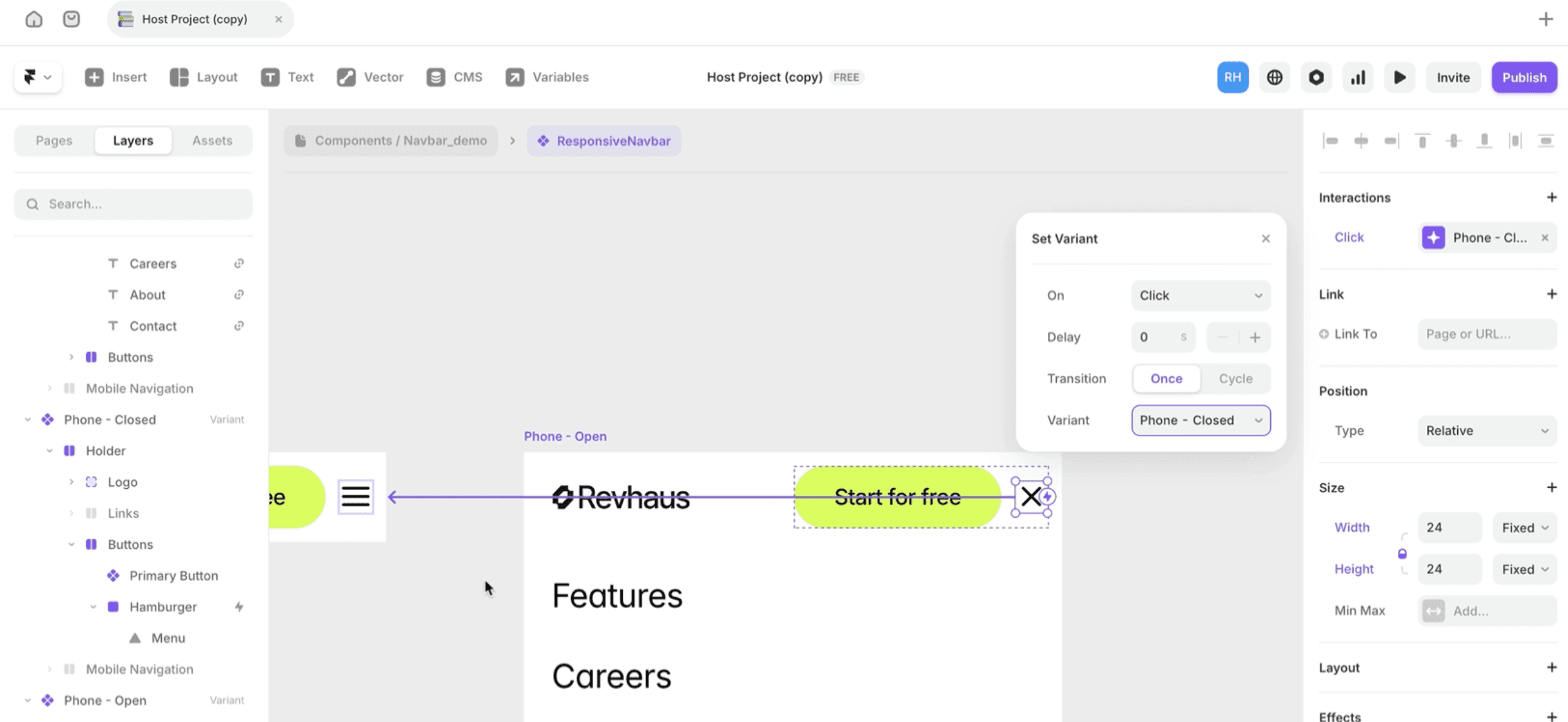Switch to the Assets tab
Screen dimensions: 1568x722
[x=212, y=140]
